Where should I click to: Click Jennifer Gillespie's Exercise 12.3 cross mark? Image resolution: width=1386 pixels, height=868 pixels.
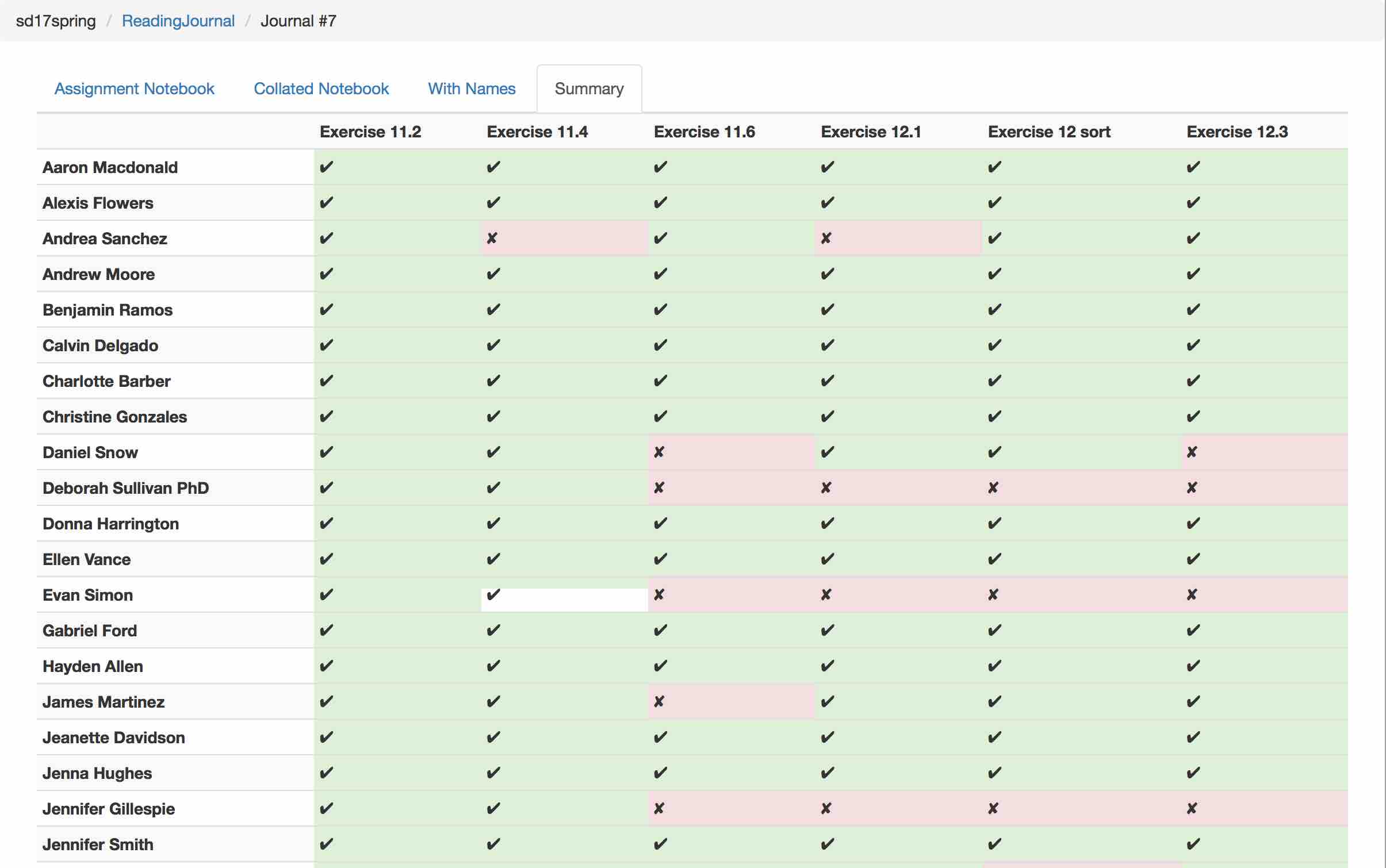[1192, 808]
